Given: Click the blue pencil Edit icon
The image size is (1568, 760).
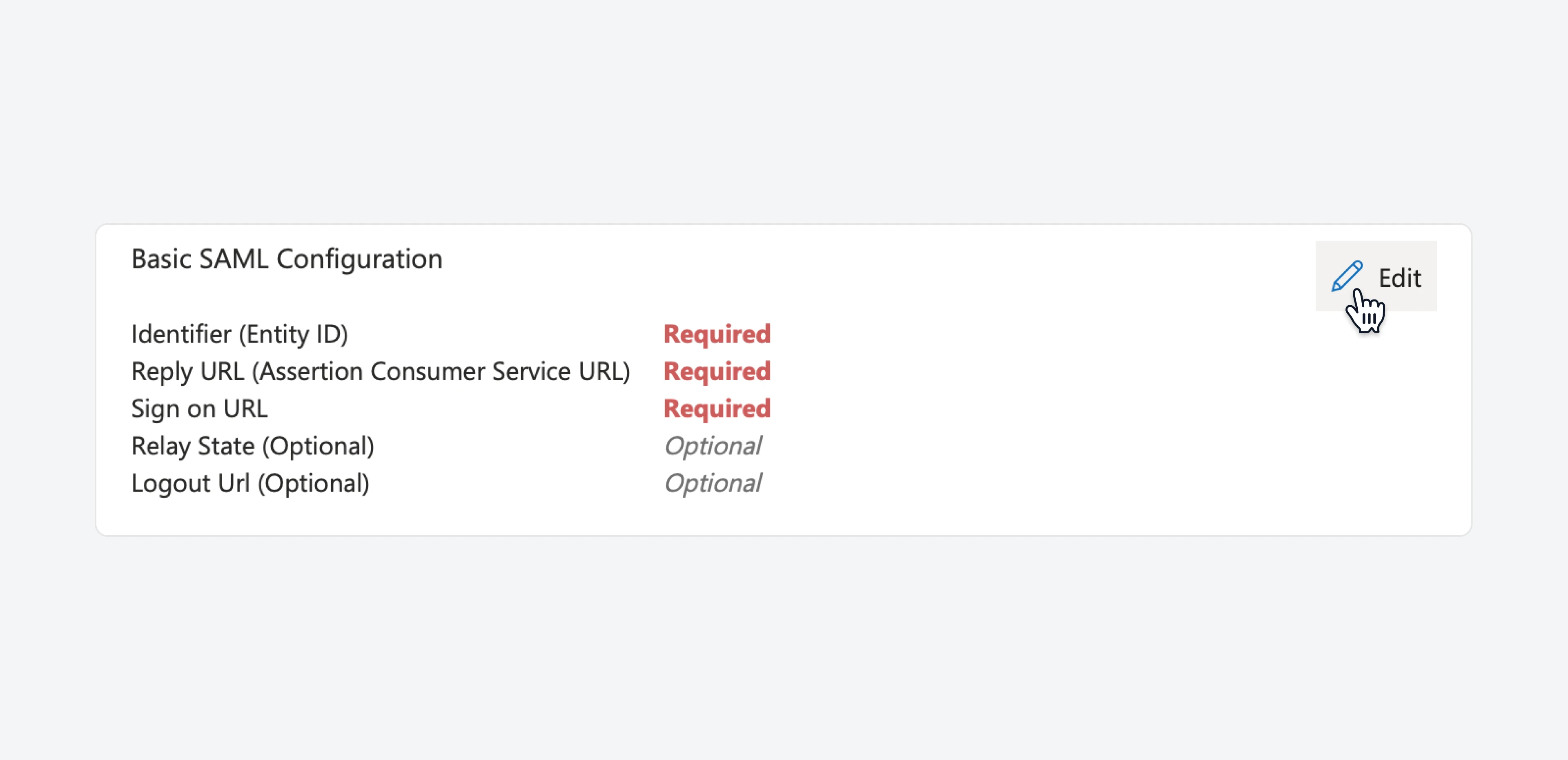Looking at the screenshot, I should click(x=1346, y=277).
